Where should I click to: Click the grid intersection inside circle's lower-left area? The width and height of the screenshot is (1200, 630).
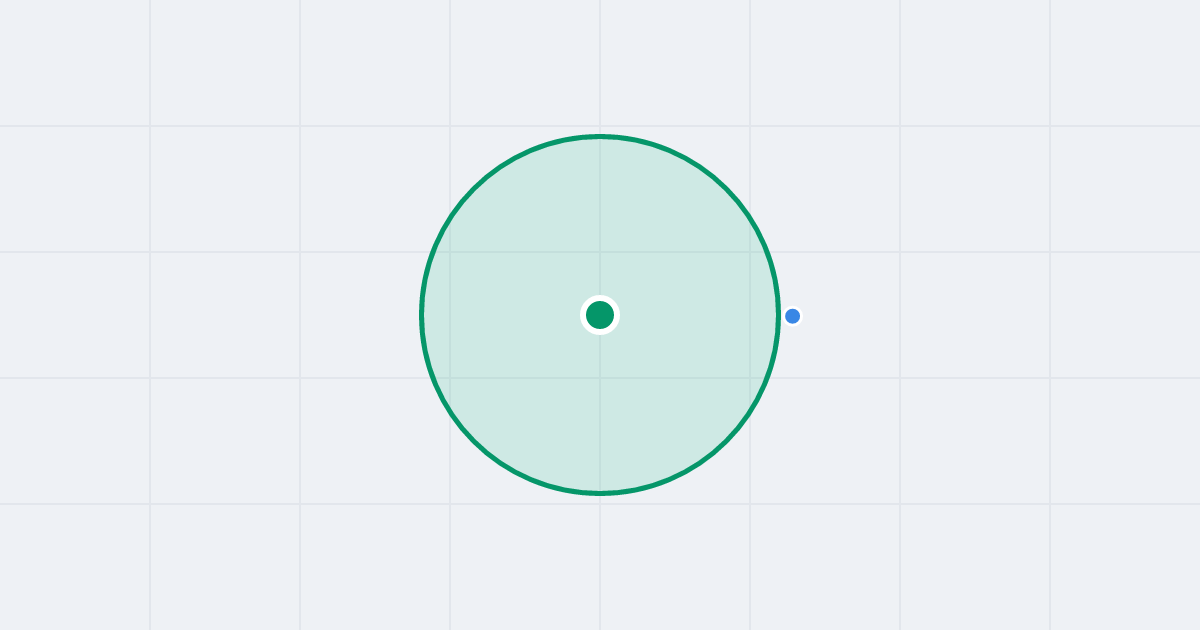click(x=450, y=378)
